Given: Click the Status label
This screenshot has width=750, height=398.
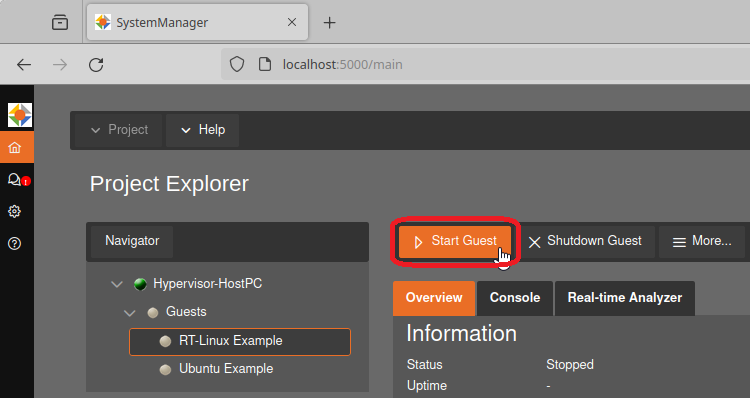Looking at the screenshot, I should click(424, 365).
